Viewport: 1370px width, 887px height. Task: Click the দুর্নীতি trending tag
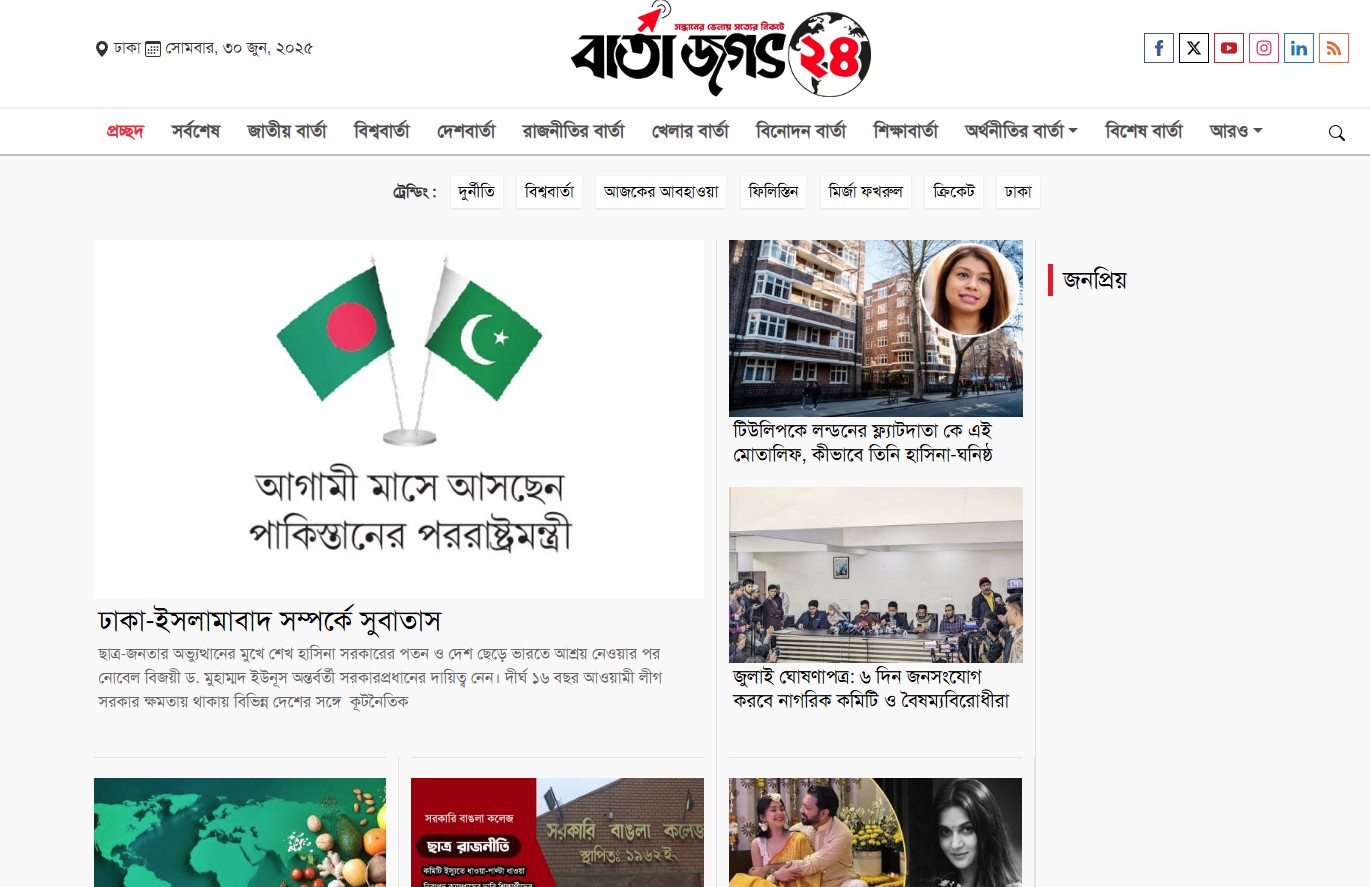point(477,192)
